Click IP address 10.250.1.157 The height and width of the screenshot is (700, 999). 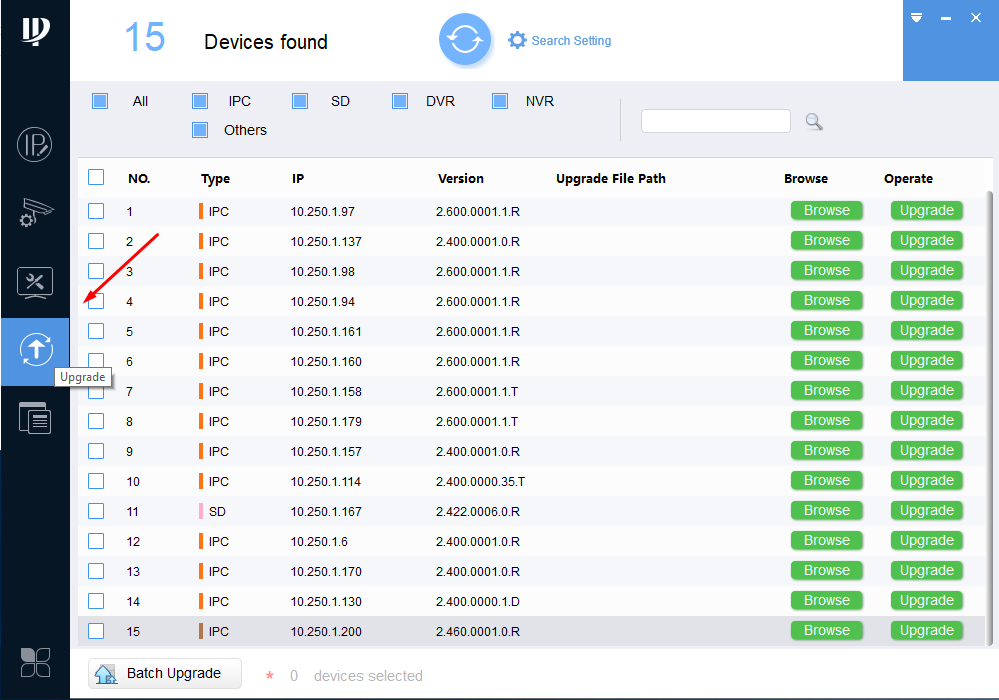pos(326,452)
